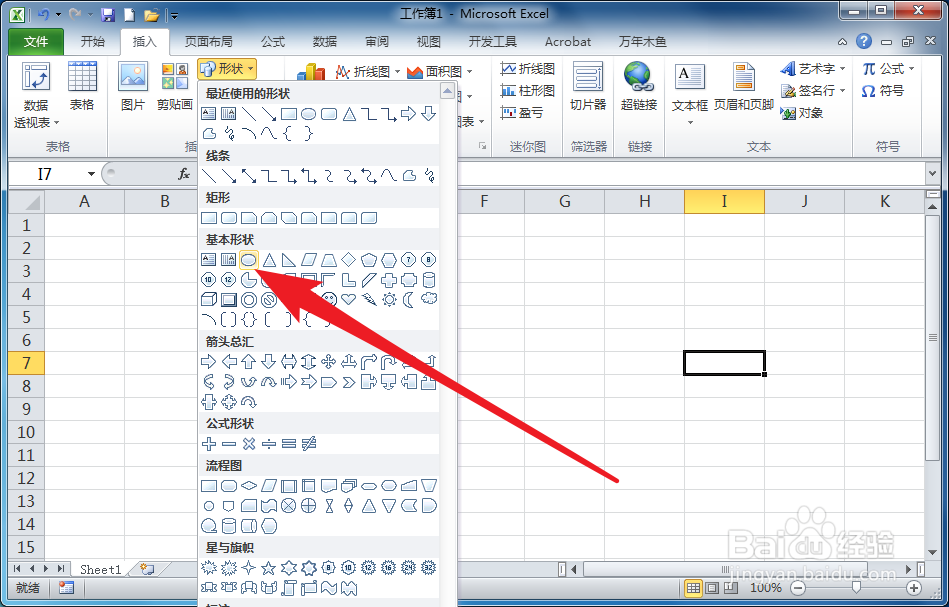Click the Ω 符号 symbol button
The width and height of the screenshot is (949, 607).
[882, 91]
